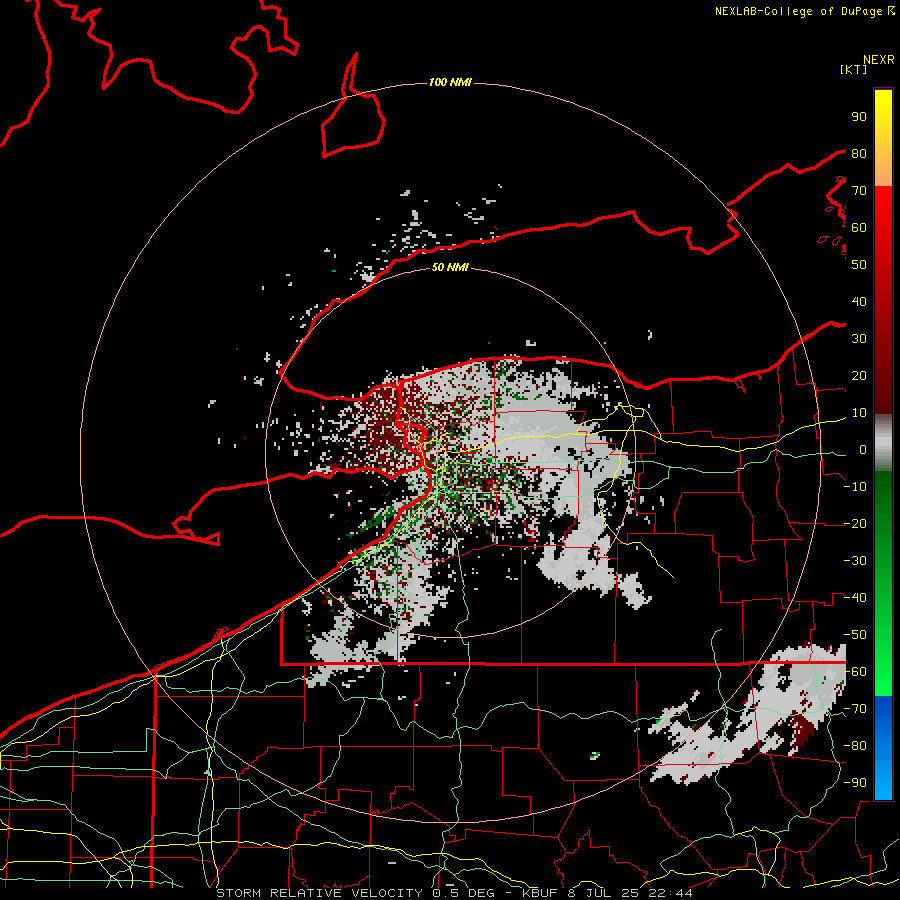Click the gray zero-velocity segment of the color bar

pos(883,443)
